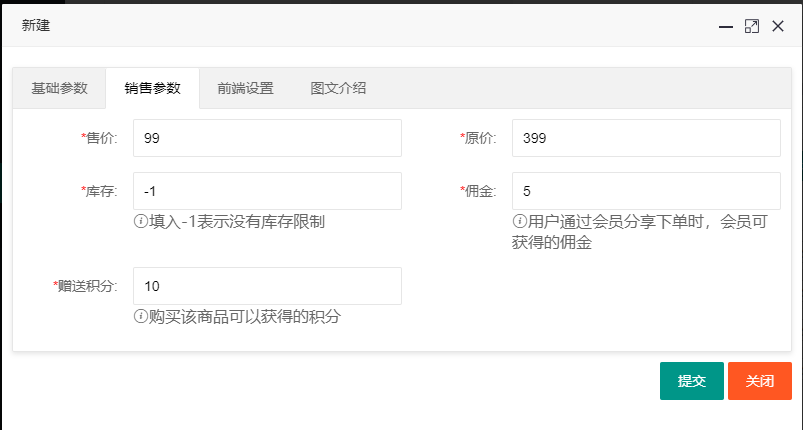Select the 库存 input field
This screenshot has height=430, width=803.
pyautogui.click(x=267, y=191)
